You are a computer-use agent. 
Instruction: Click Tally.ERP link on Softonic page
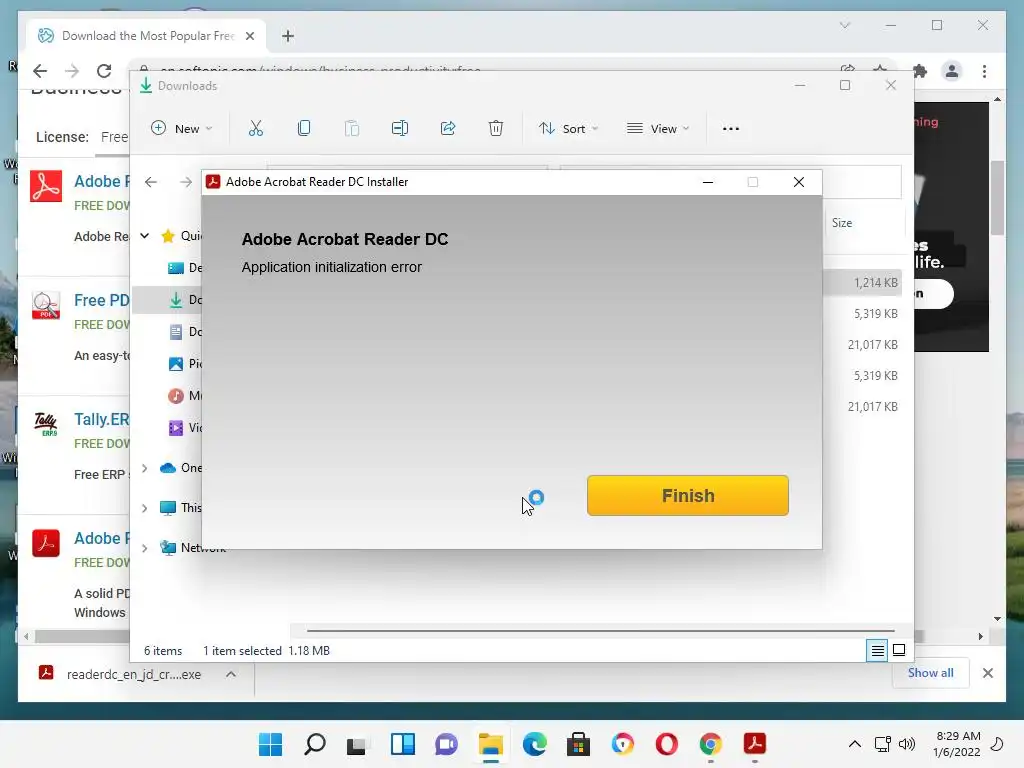[101, 419]
